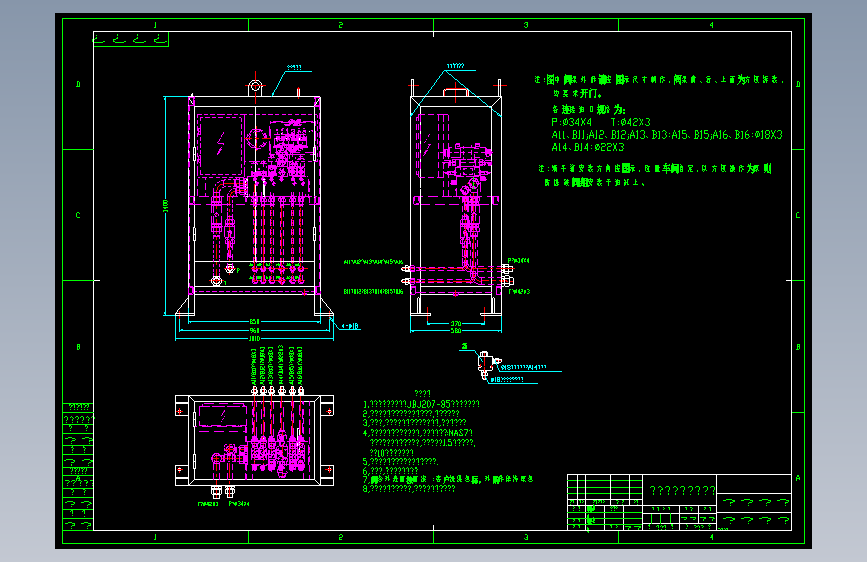Click the T:ø42X3 pipe spec text
The height and width of the screenshot is (562, 867).
(630, 122)
